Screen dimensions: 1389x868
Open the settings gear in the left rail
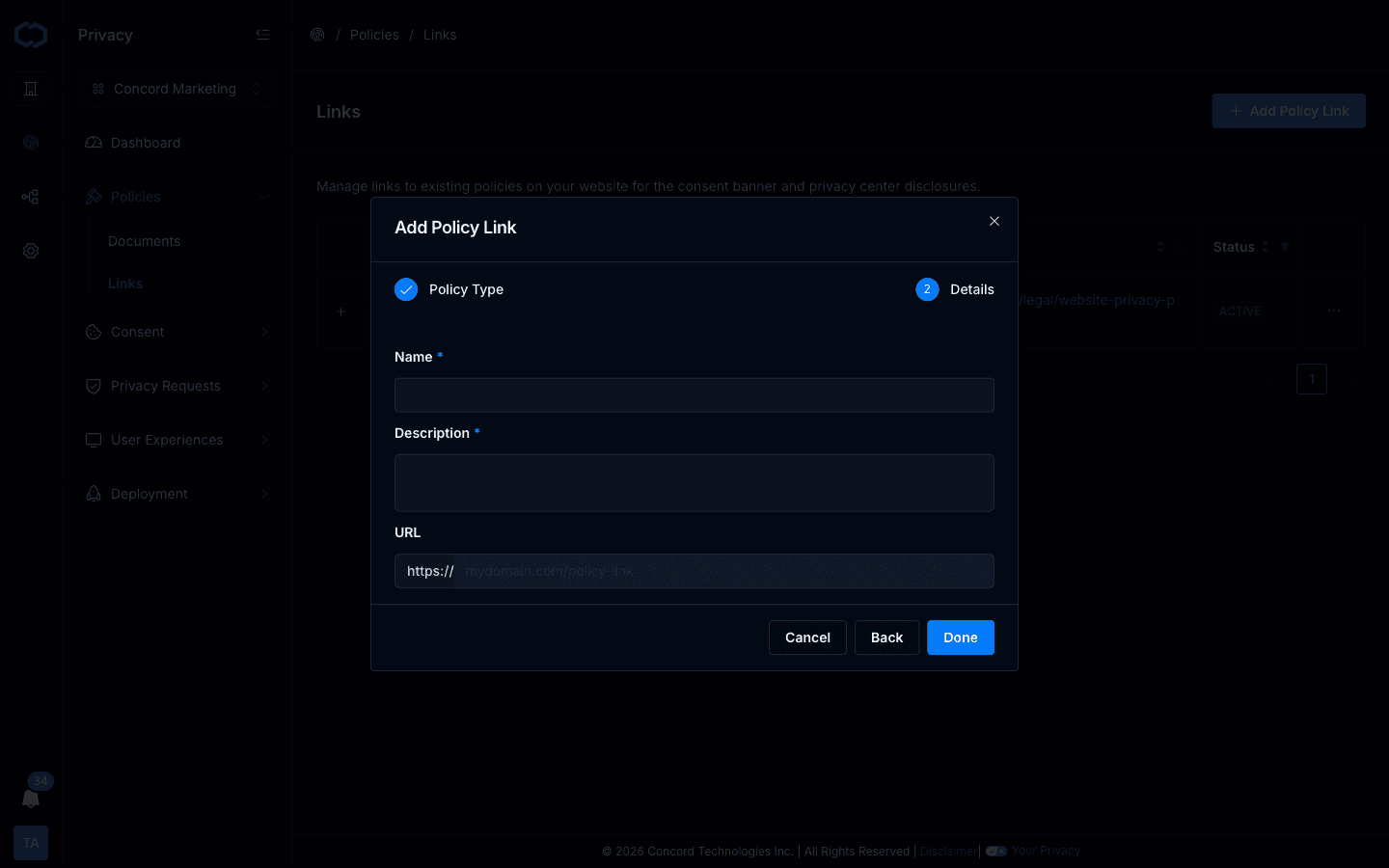pyautogui.click(x=30, y=250)
